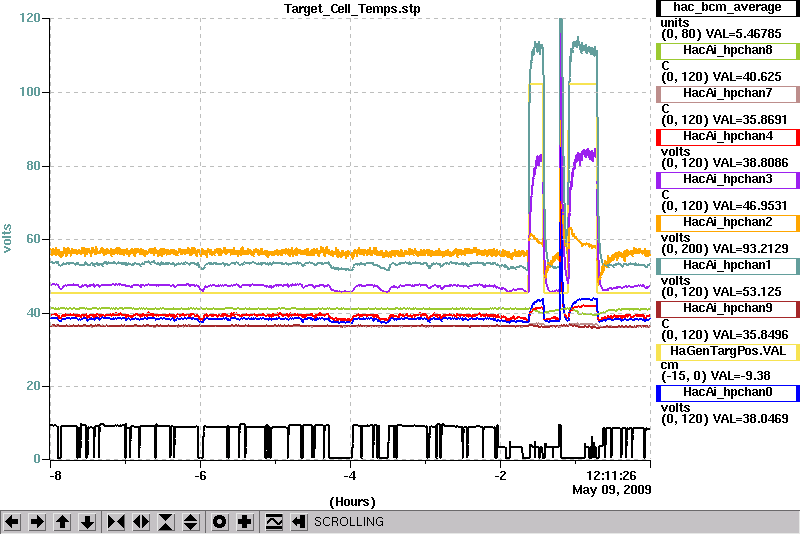Click the pan left arrow button
Image resolution: width=800 pixels, height=534 pixels.
12,522
